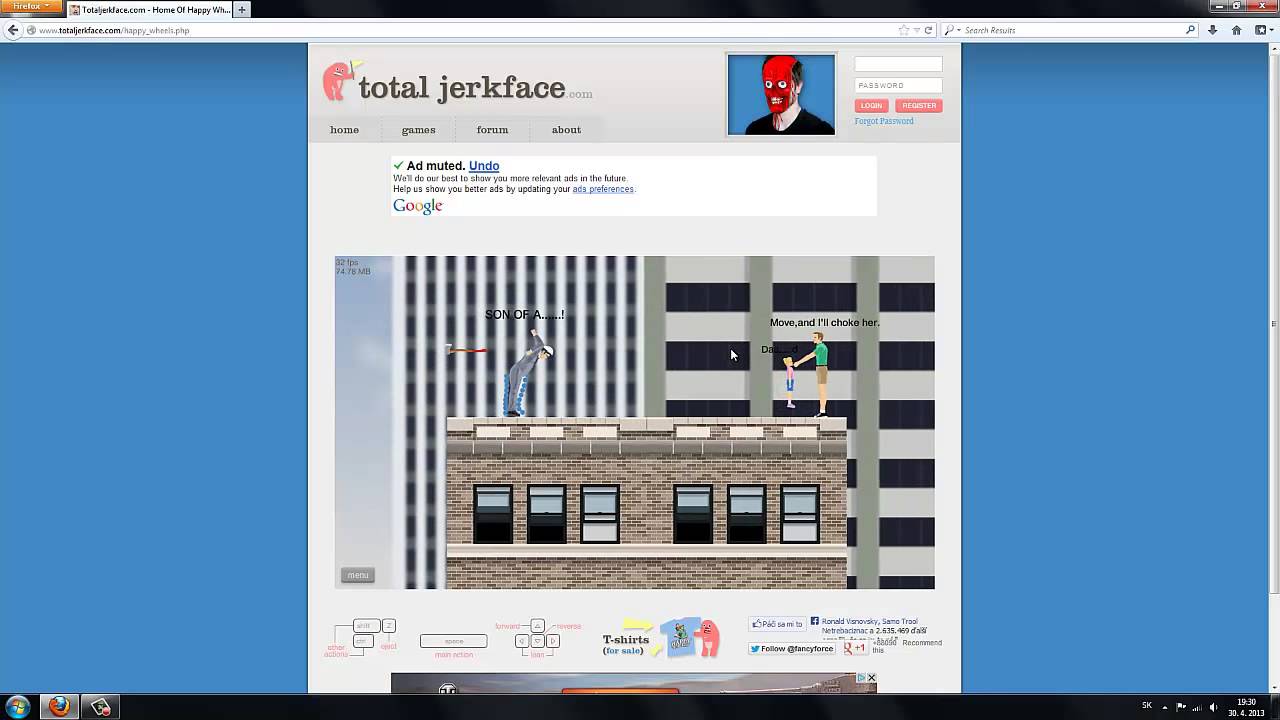Click the total jerkface logo

[x=457, y=84]
